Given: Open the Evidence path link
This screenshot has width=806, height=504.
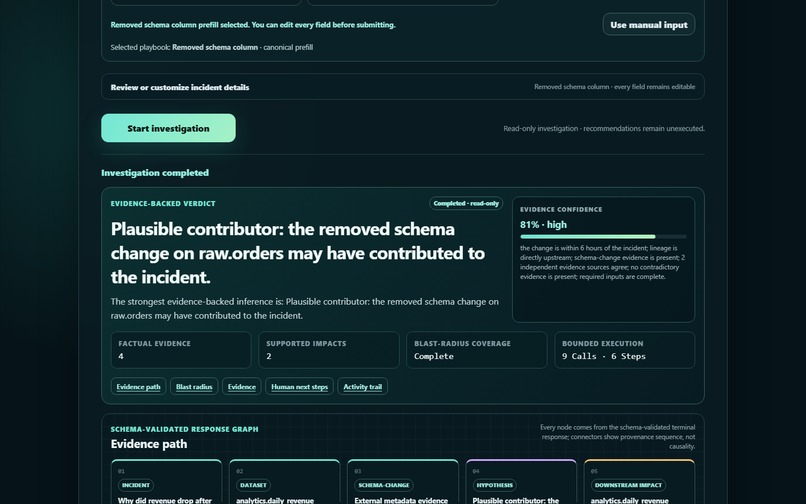Looking at the screenshot, I should coord(138,387).
